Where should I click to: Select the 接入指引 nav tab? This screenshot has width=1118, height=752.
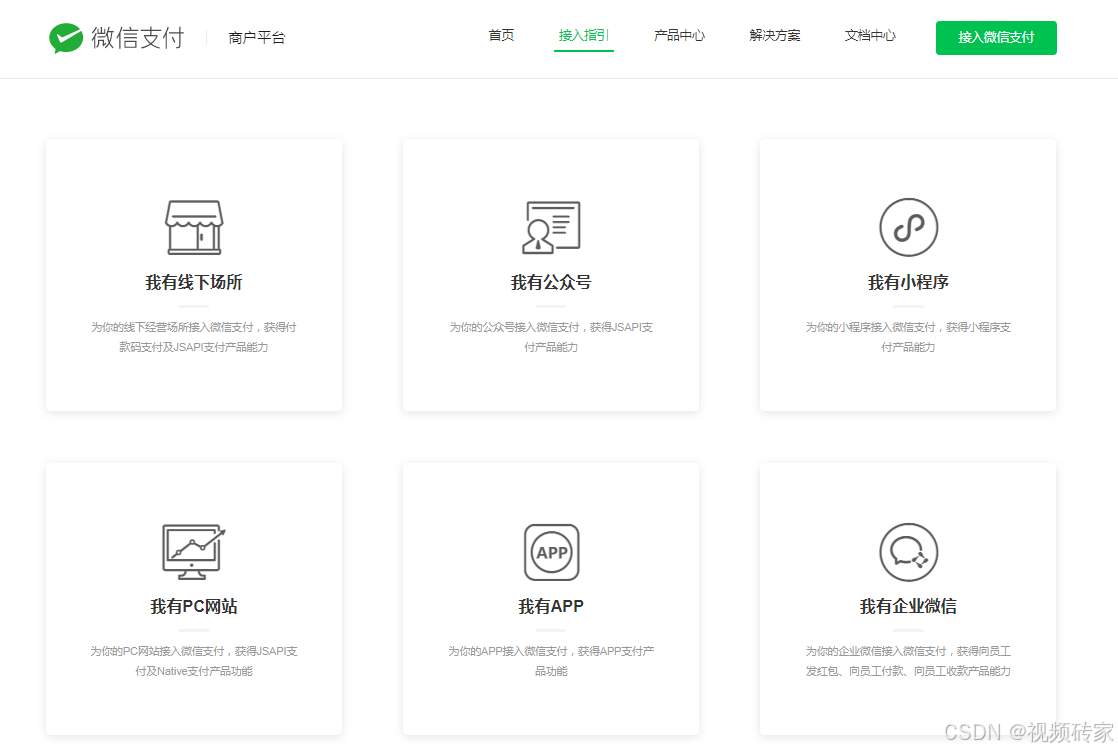pos(583,36)
